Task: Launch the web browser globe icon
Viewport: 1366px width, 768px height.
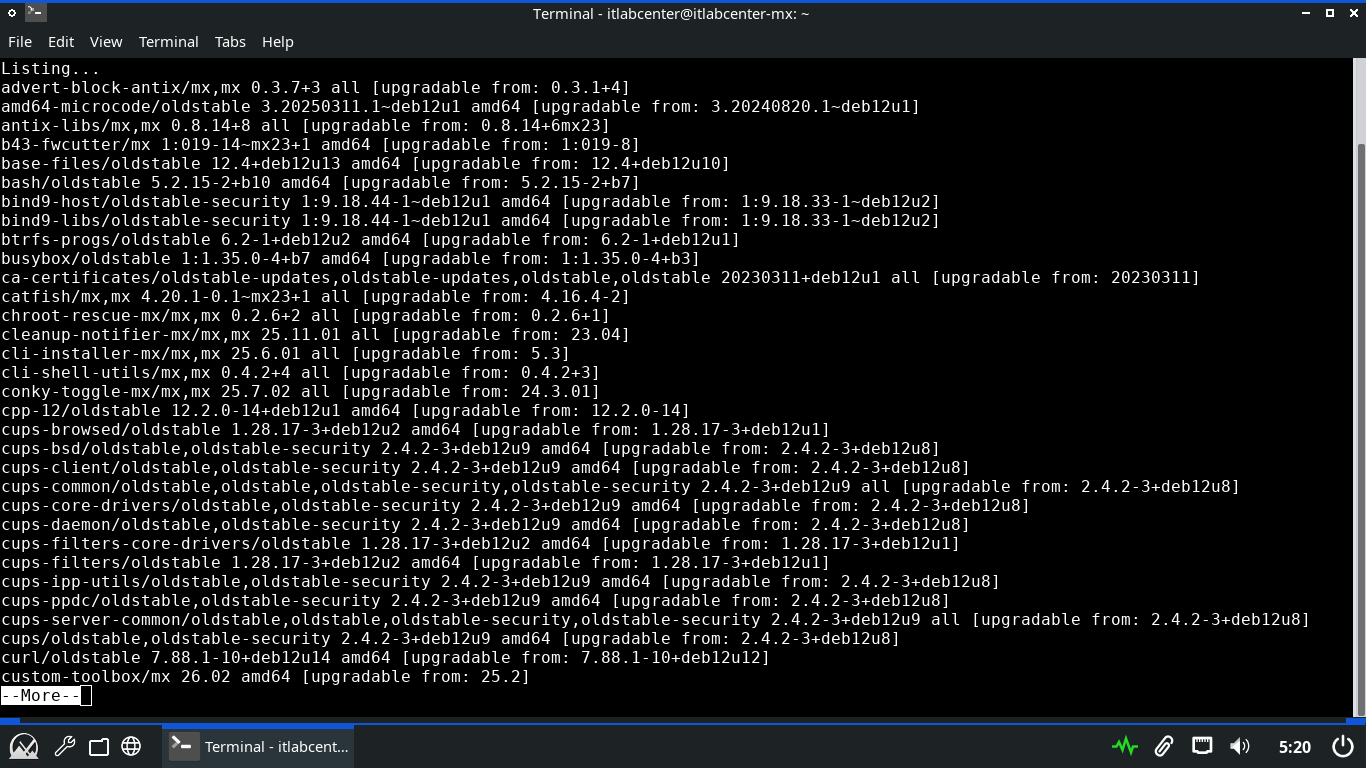Action: 131,746
